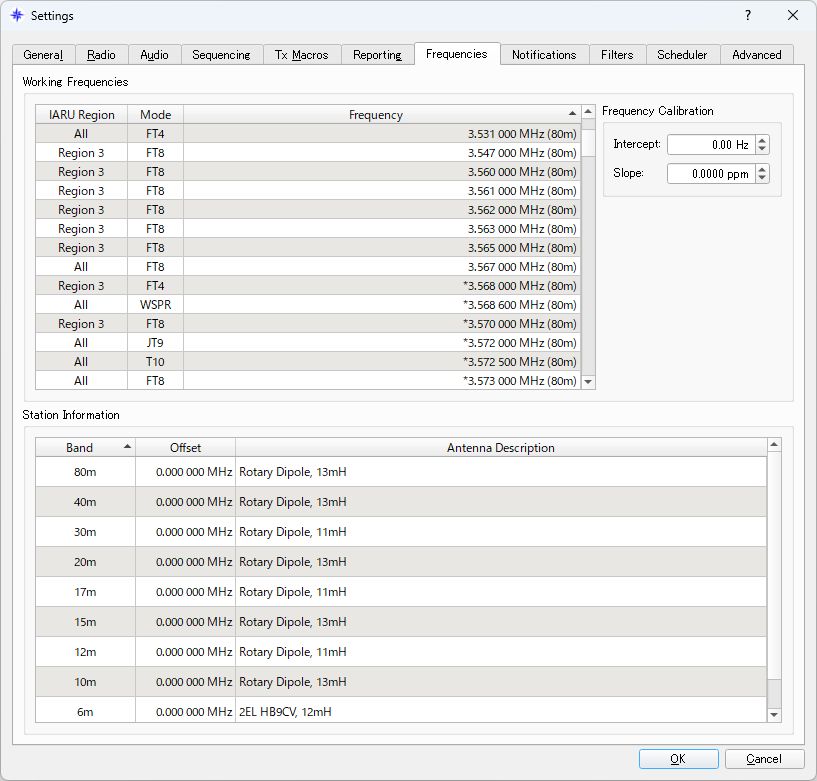Image resolution: width=817 pixels, height=781 pixels.
Task: View the Tx Macros tab
Action: click(x=302, y=55)
